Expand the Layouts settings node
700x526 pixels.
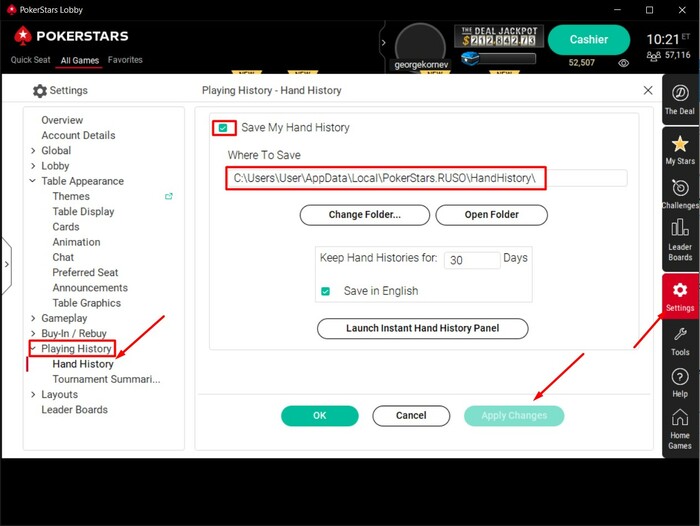33,394
